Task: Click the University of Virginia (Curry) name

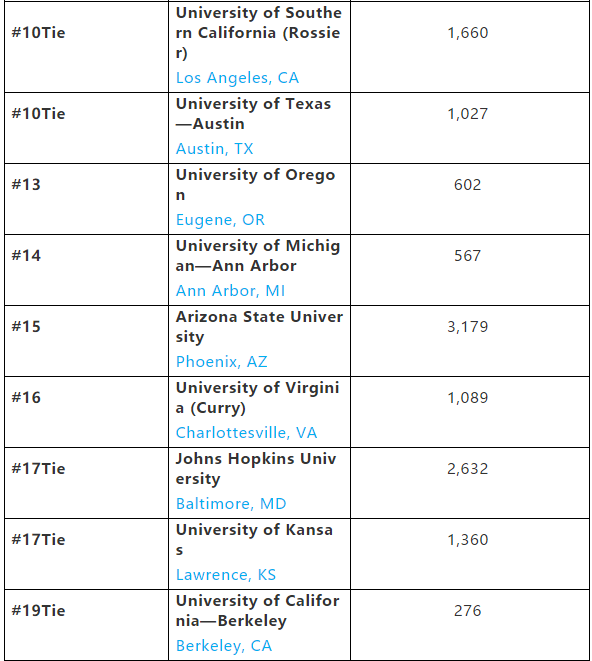Action: (x=257, y=398)
